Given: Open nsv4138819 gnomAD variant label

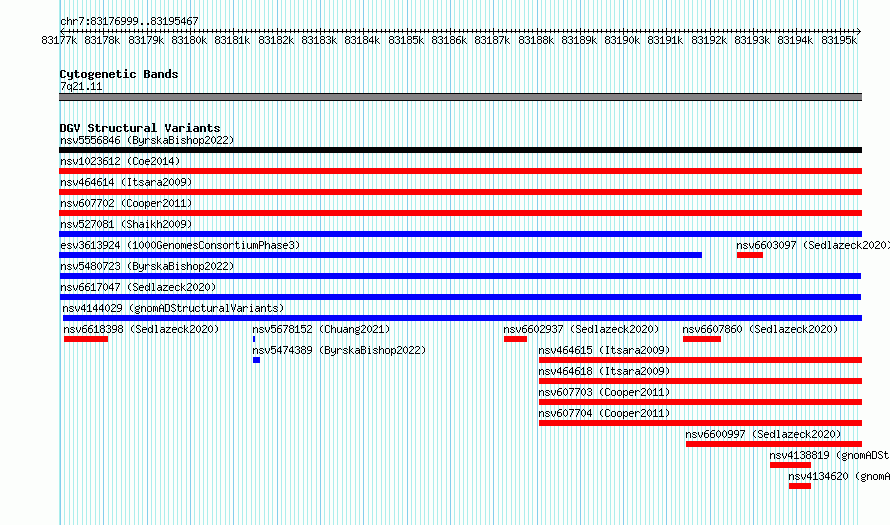Looking at the screenshot, I should click(x=829, y=455).
